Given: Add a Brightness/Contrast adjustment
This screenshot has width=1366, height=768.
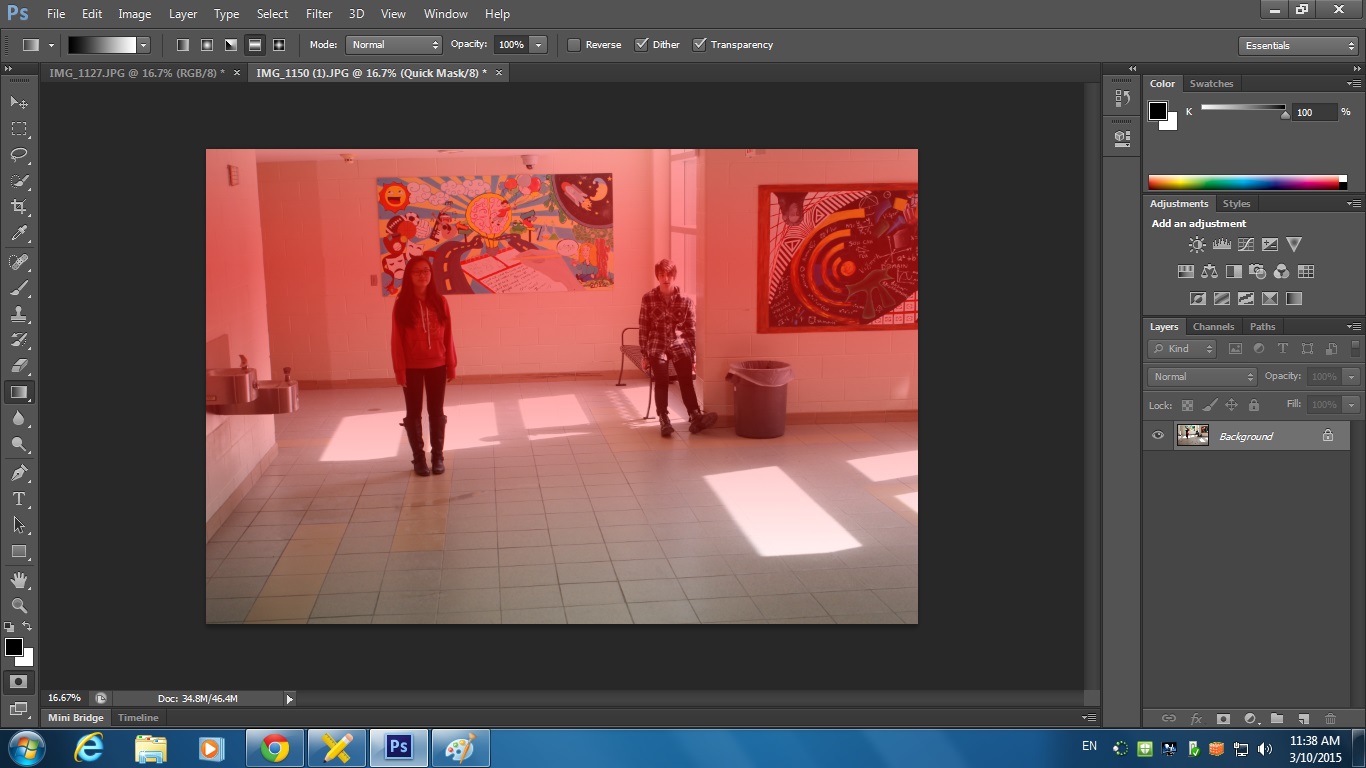Looking at the screenshot, I should pyautogui.click(x=1197, y=244).
